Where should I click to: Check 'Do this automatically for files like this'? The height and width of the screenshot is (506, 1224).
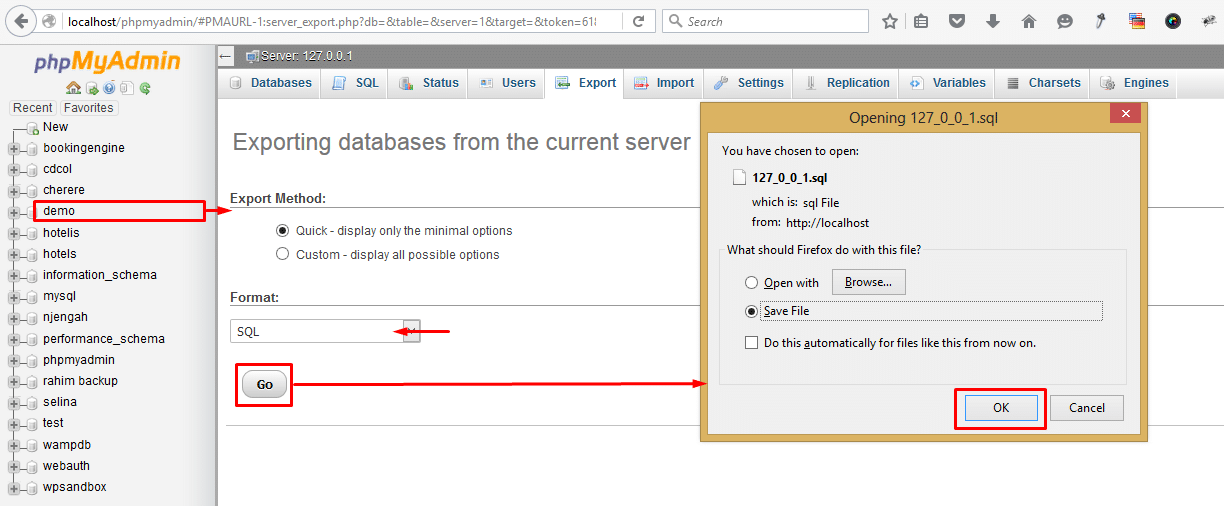point(752,343)
